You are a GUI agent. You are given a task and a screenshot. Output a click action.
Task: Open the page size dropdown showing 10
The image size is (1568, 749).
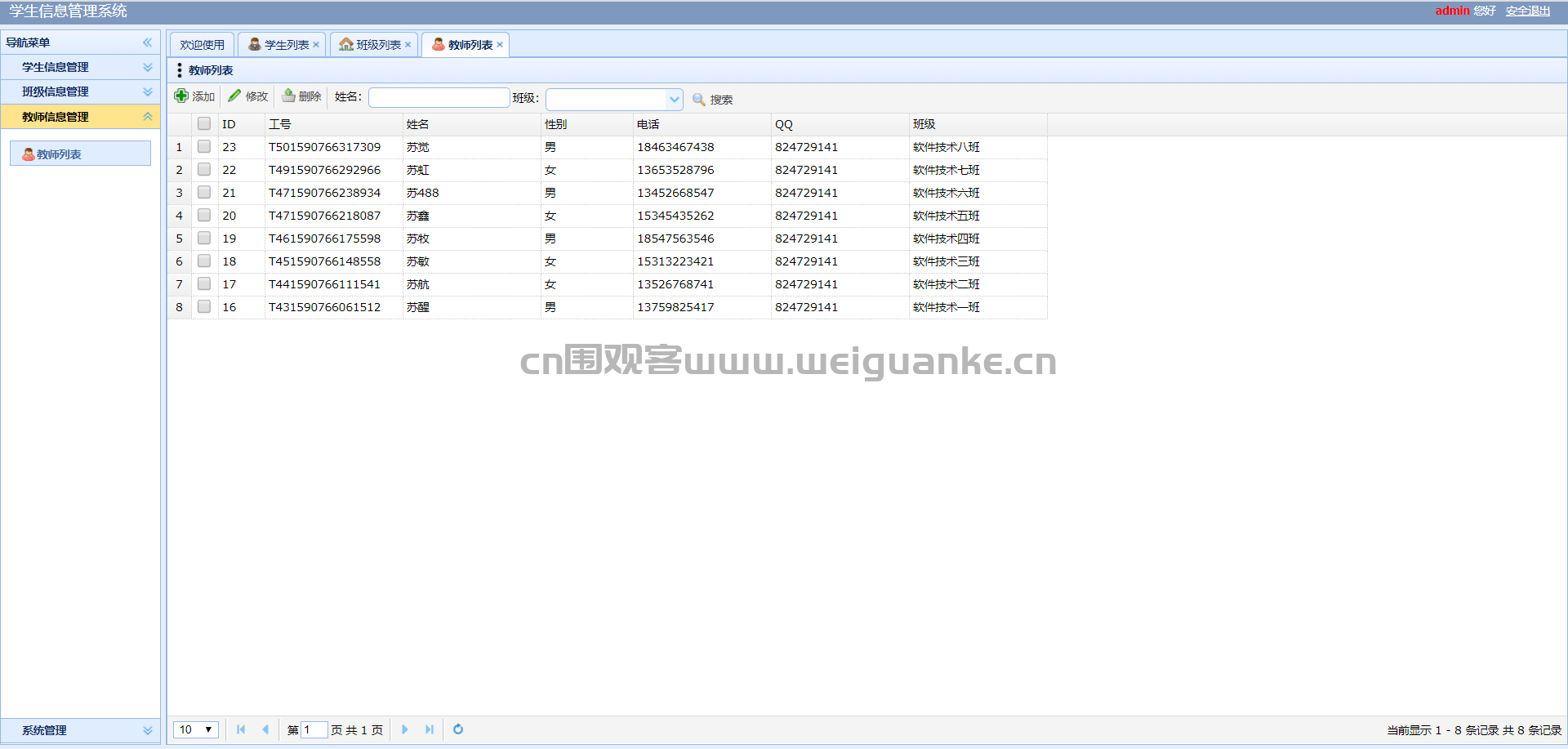[196, 729]
